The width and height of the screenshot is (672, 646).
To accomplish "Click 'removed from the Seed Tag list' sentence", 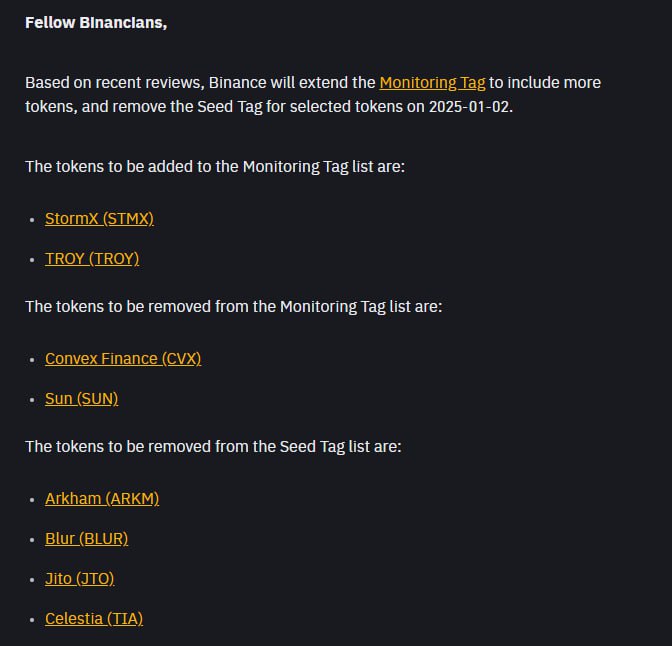I will click(x=213, y=447).
